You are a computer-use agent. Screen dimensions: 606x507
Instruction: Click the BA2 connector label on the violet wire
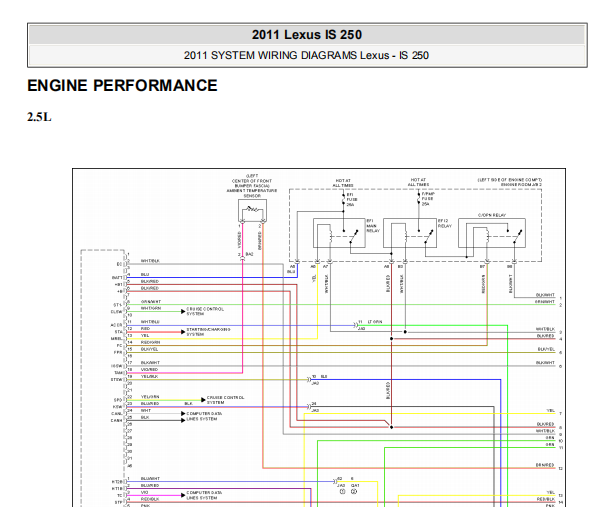249,254
